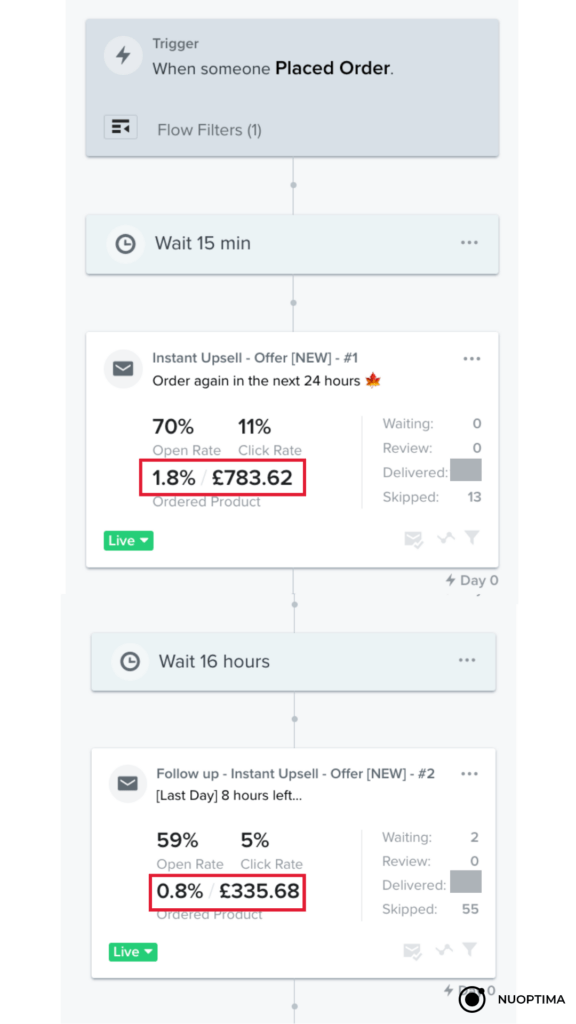
Task: Open three-dot menu on Instant Upsell #1
Action: 472,359
